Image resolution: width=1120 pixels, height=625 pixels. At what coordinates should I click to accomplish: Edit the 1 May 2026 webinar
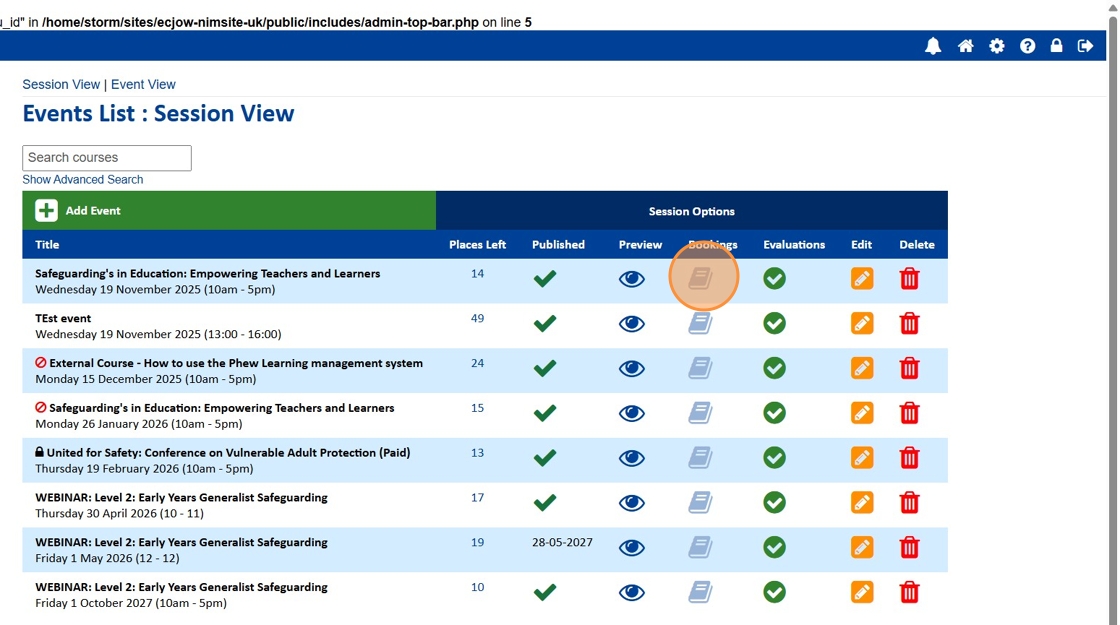tap(862, 548)
